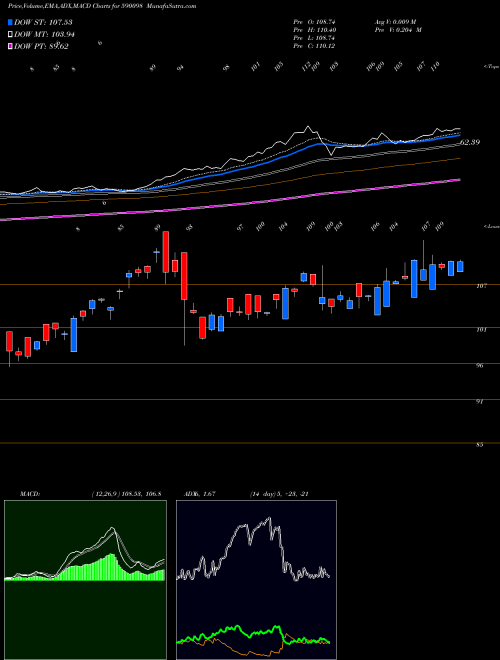Screen dimensions: 500x660
Task: Select the 'DOW ST: 107.33' legend text
Action: pos(43,22)
